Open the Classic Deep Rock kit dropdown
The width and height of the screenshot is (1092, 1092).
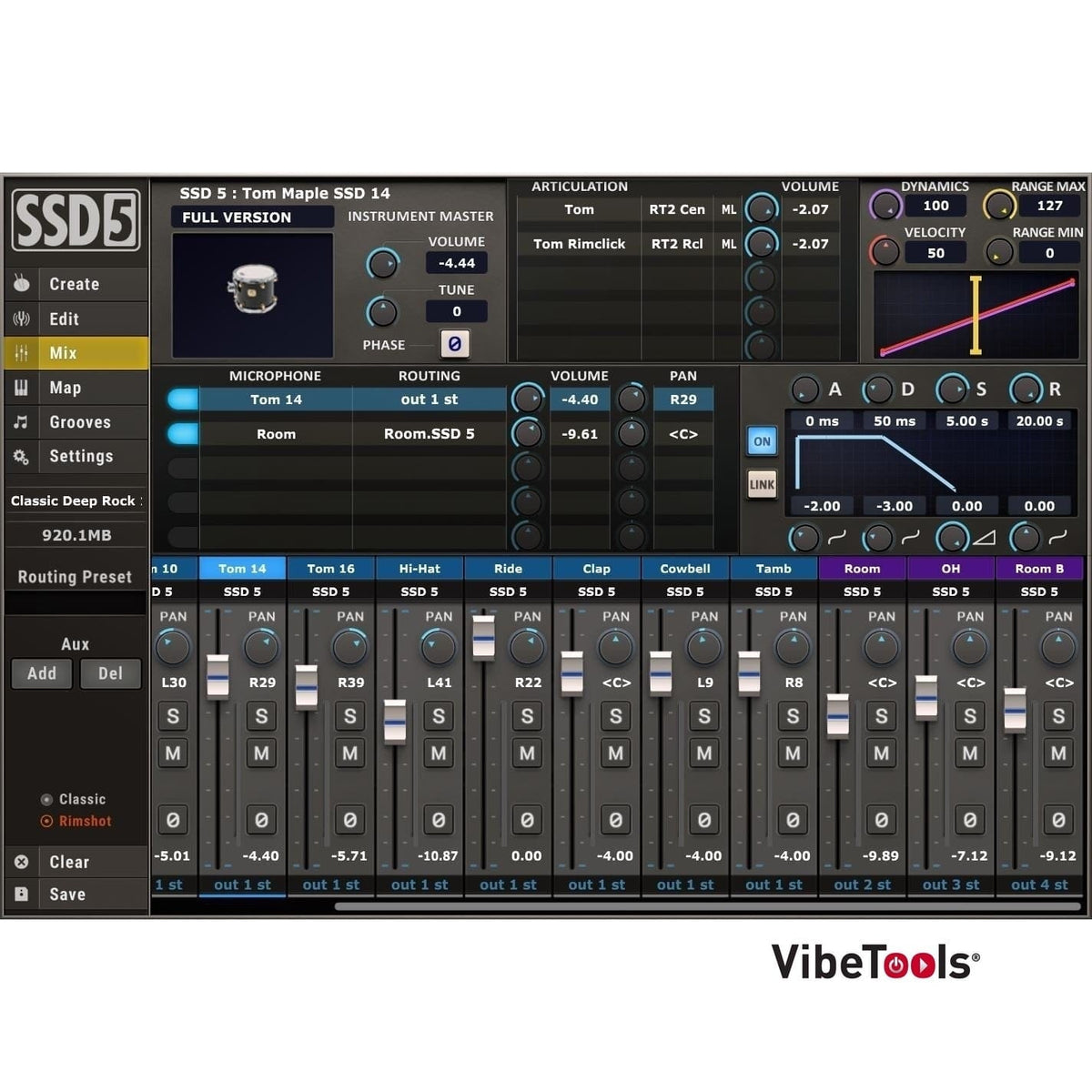click(76, 501)
